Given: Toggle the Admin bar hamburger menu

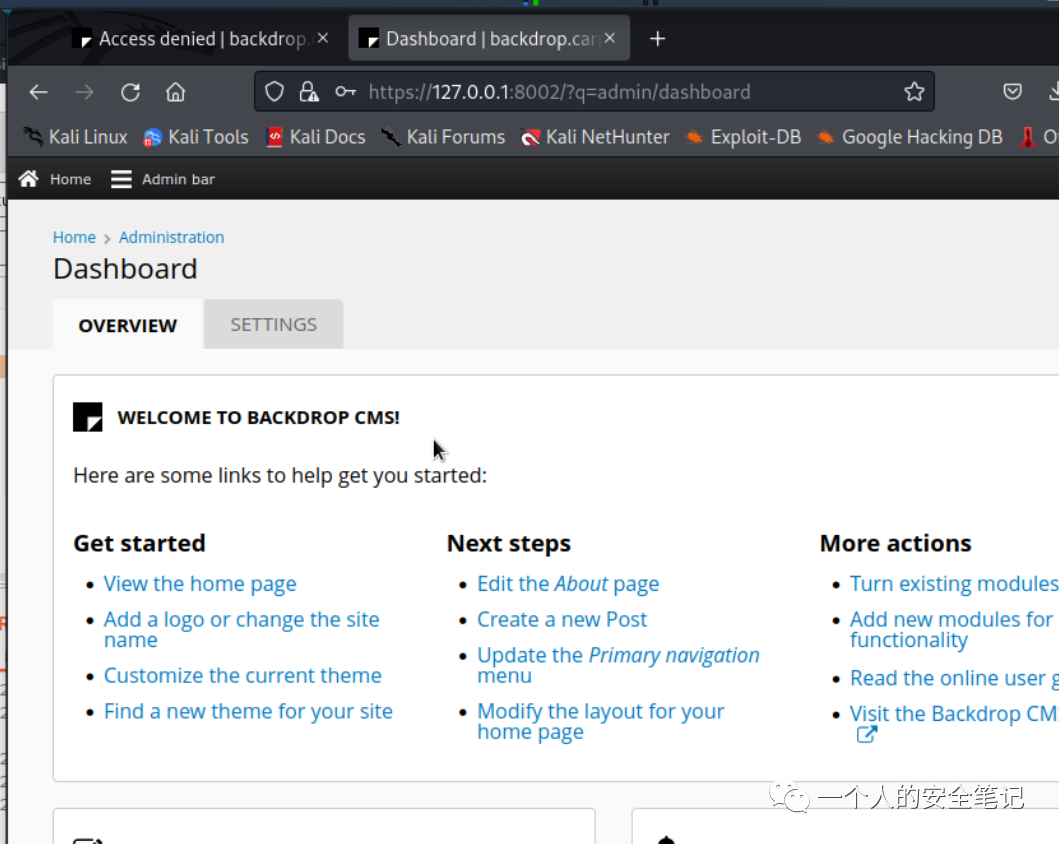Looking at the screenshot, I should tap(121, 179).
